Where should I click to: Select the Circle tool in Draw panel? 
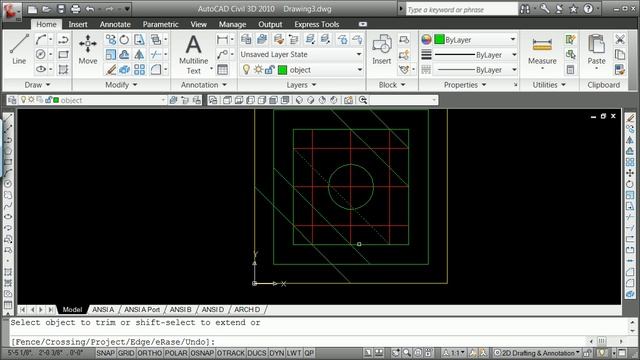tap(40, 54)
